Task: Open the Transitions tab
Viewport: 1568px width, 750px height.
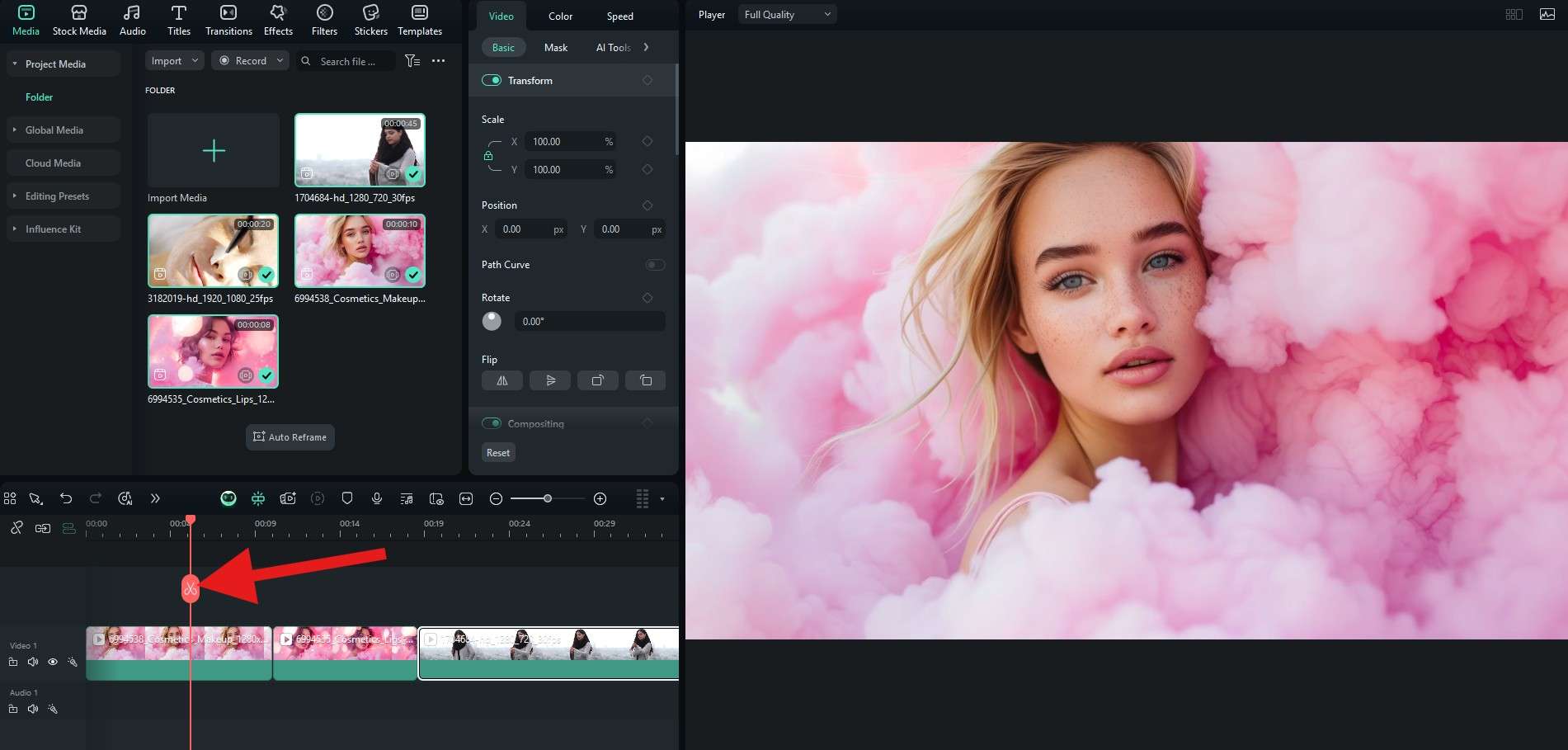Action: click(x=228, y=21)
